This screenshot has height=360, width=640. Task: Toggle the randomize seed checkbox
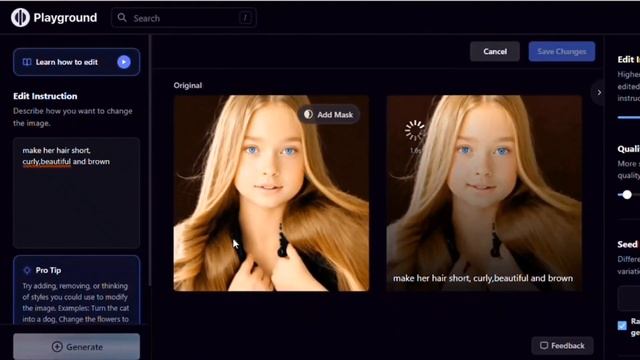[622, 325]
